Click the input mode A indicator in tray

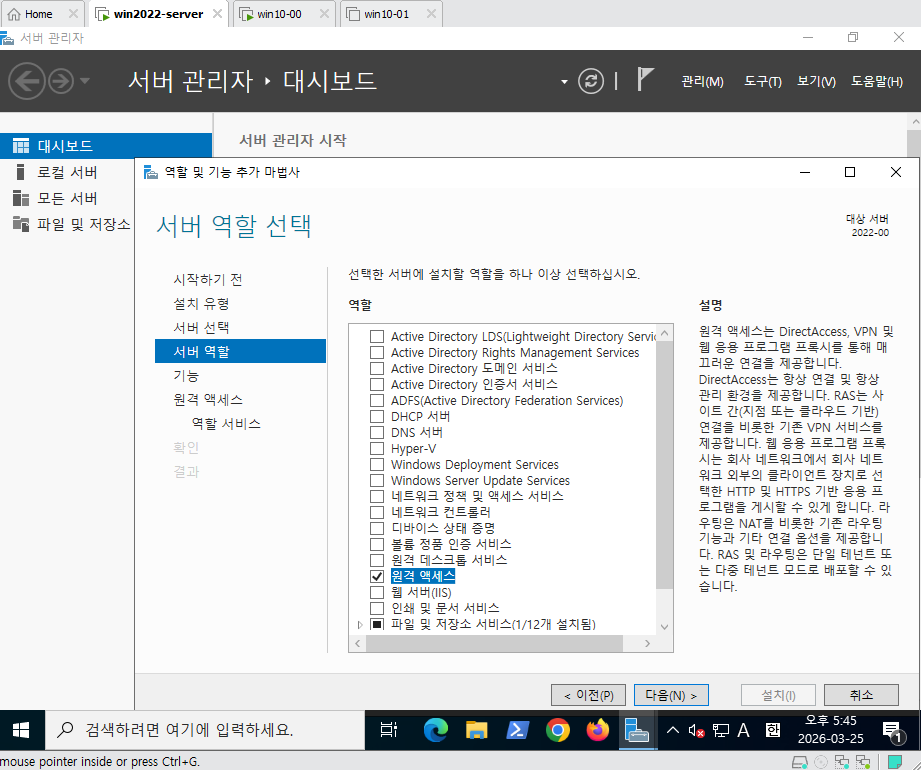tap(744, 730)
